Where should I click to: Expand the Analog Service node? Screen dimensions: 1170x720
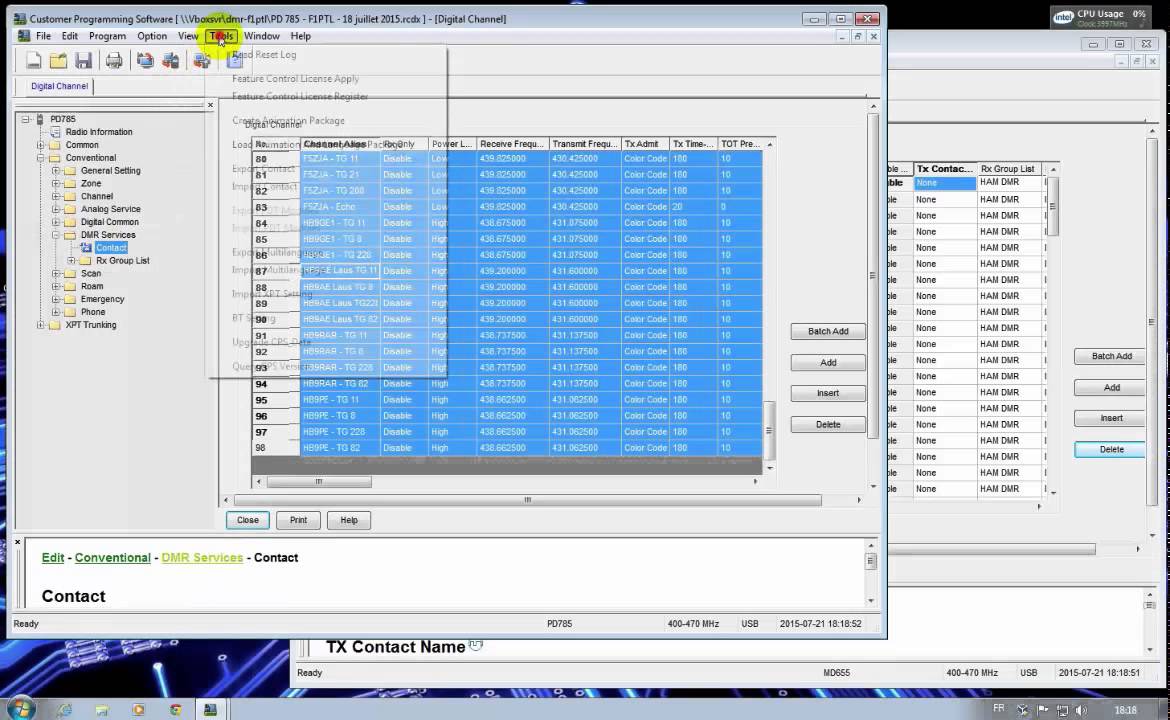point(56,209)
